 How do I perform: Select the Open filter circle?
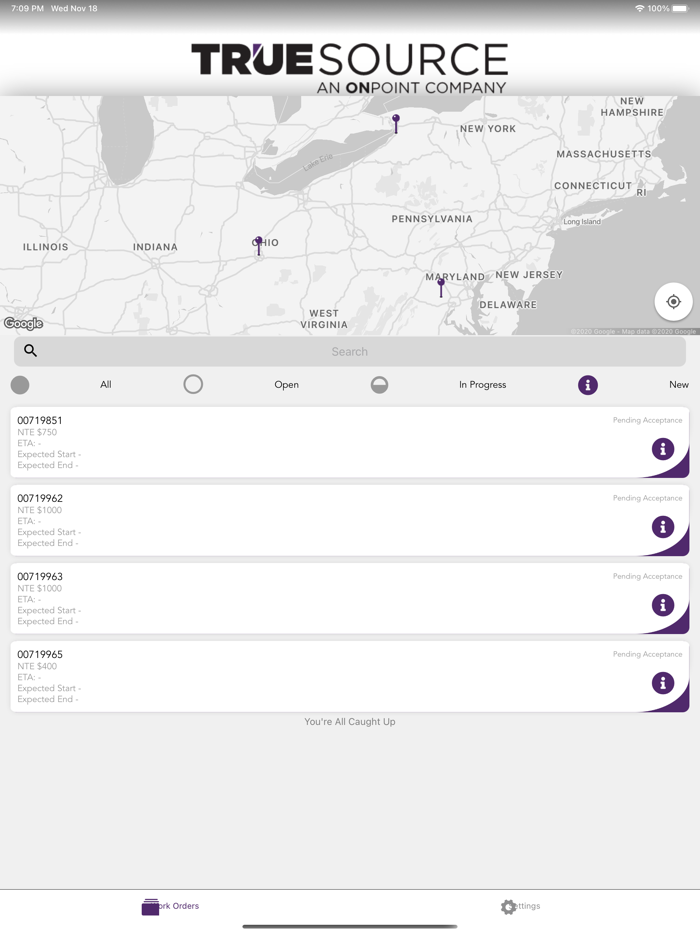pyautogui.click(x=193, y=384)
